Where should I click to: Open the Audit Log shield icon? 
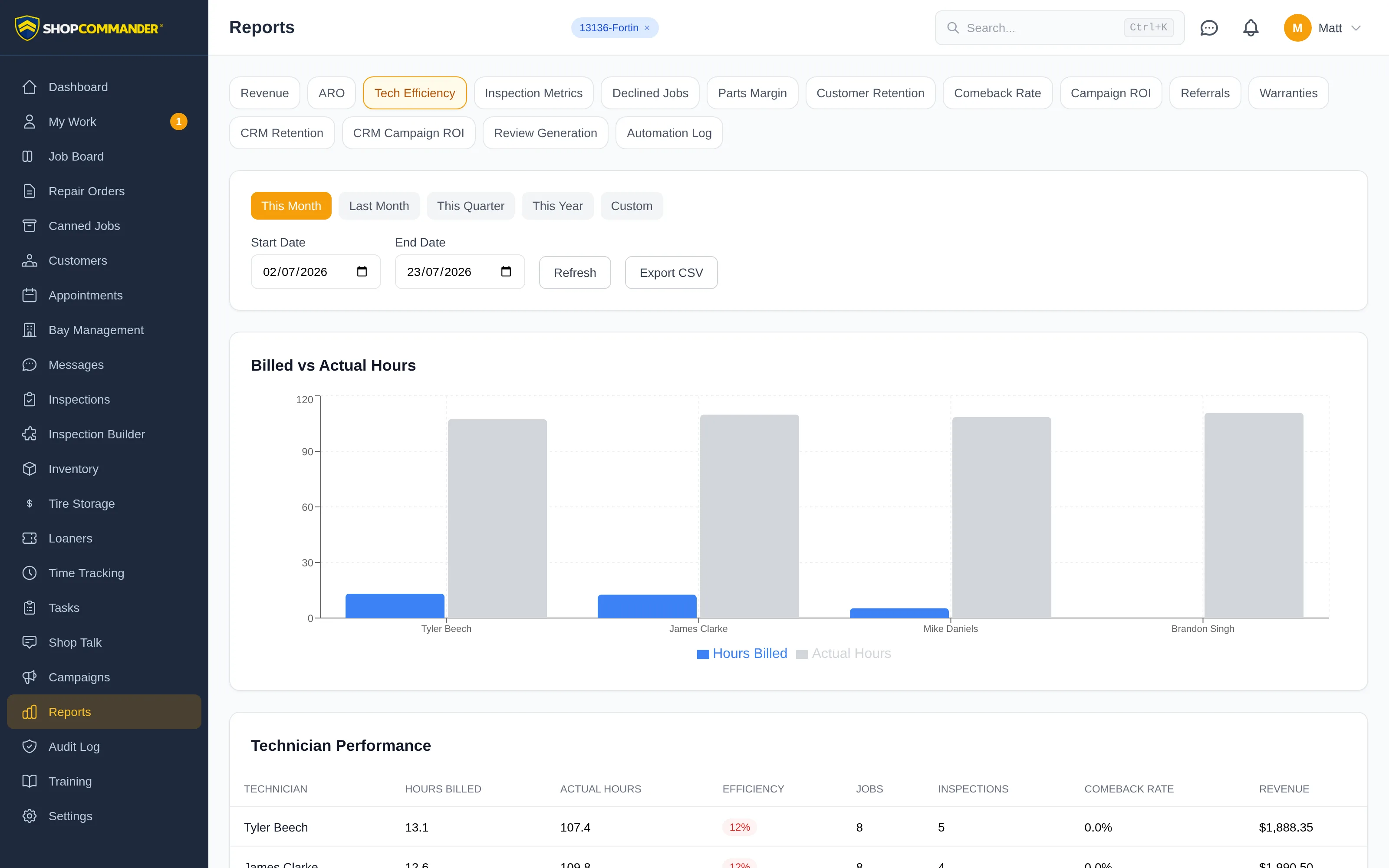pos(29,746)
